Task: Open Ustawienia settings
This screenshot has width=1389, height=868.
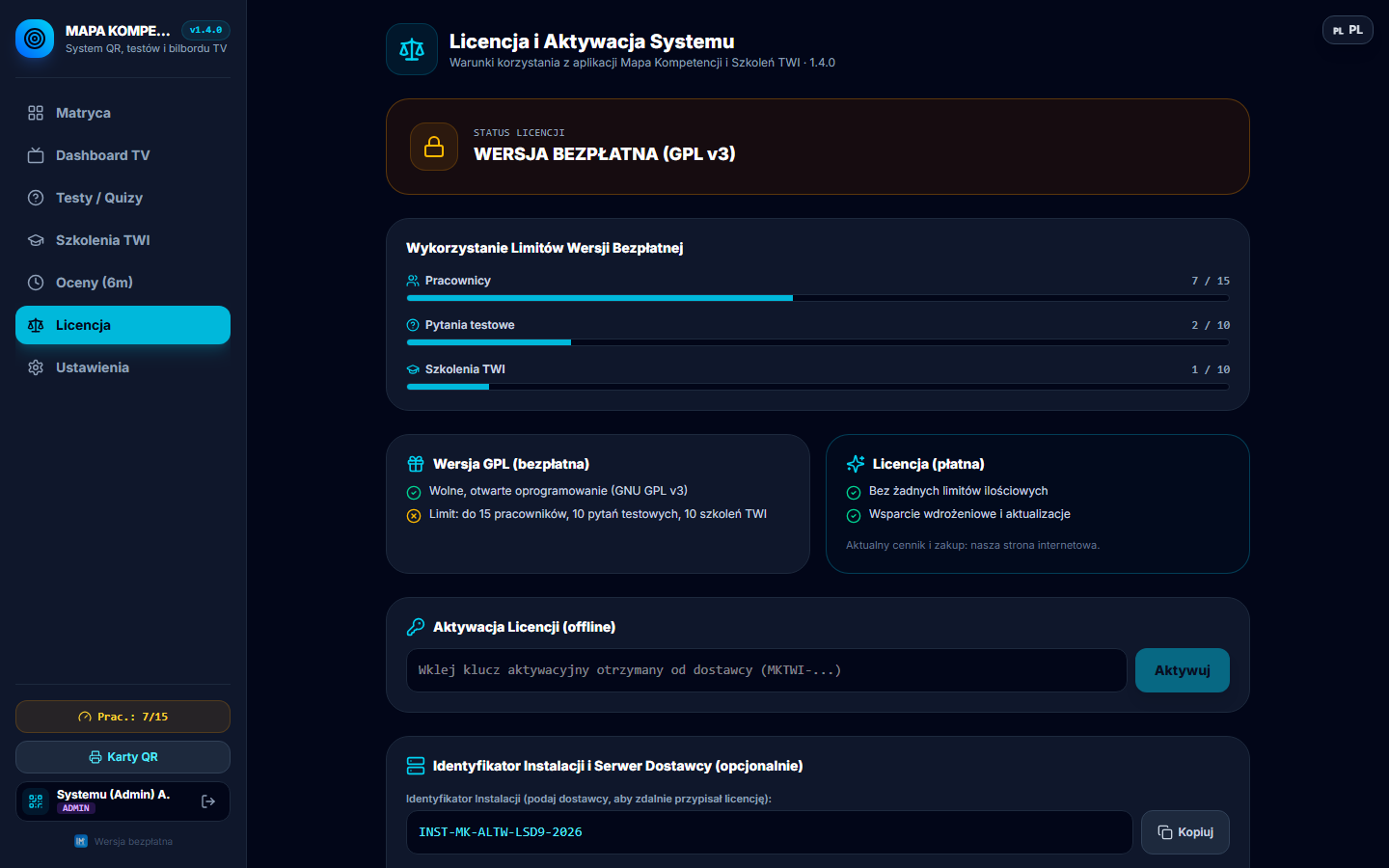Action: pyautogui.click(x=123, y=367)
